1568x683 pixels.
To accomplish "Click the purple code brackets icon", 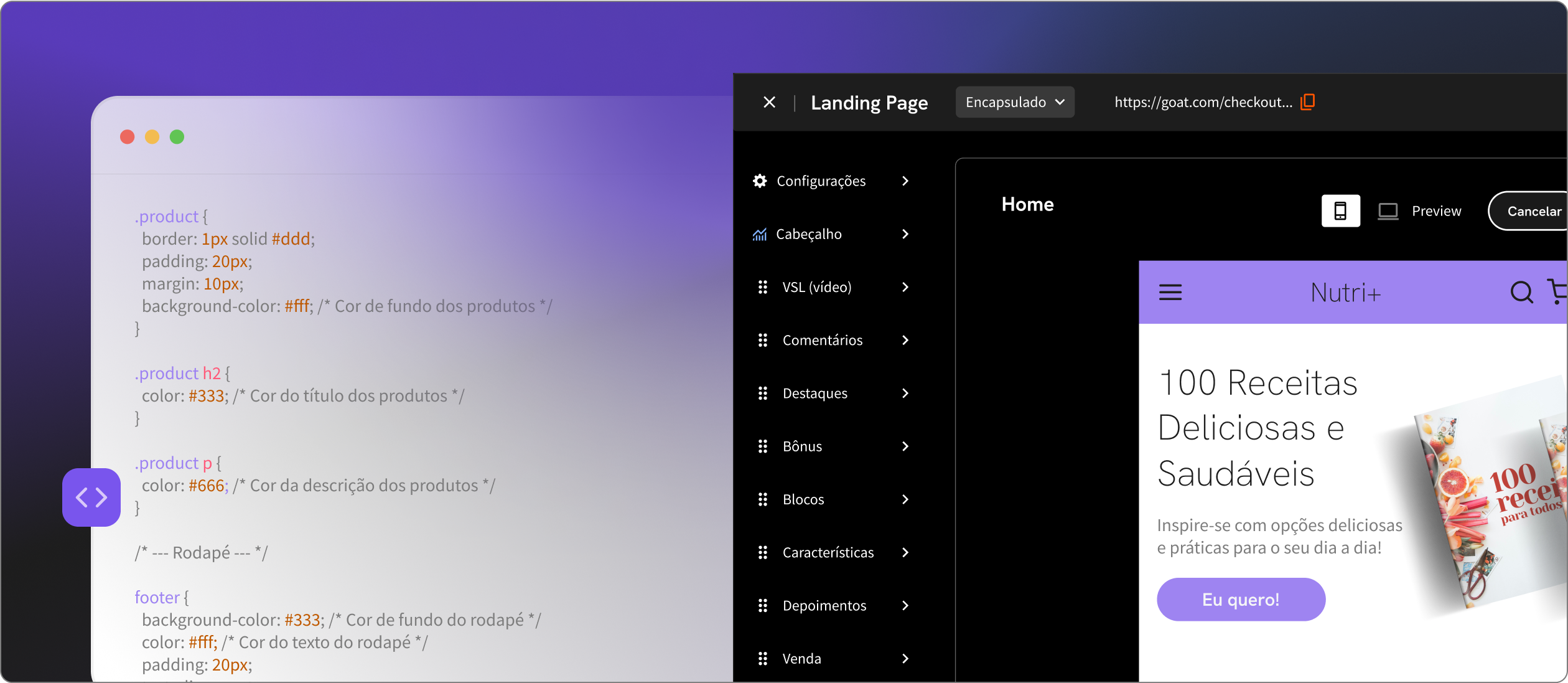I will pos(91,497).
